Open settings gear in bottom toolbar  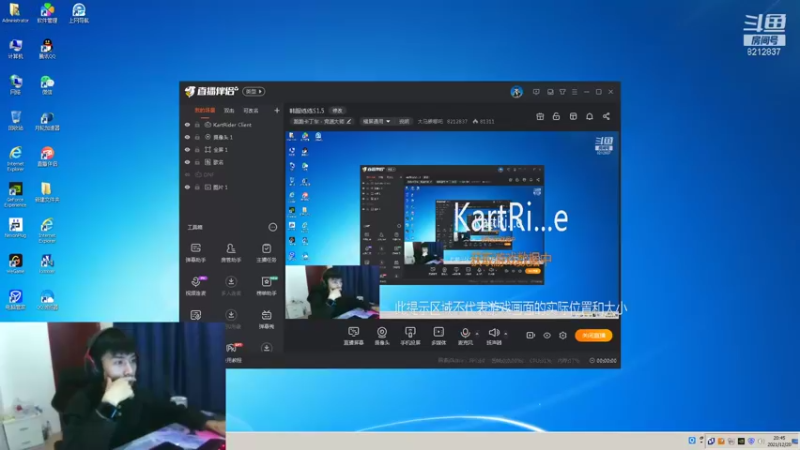(x=563, y=335)
